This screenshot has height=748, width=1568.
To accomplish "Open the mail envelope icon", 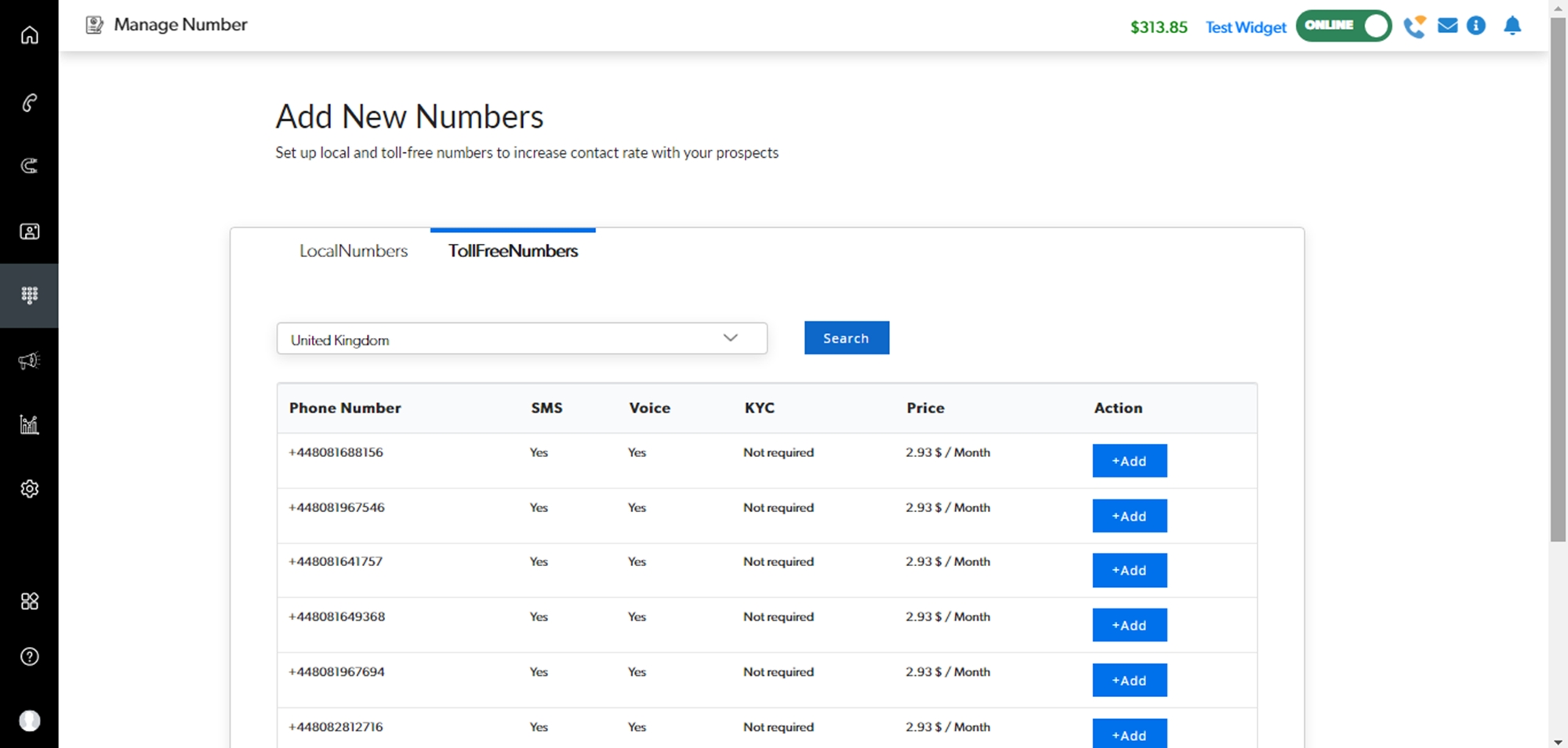I will [x=1447, y=26].
